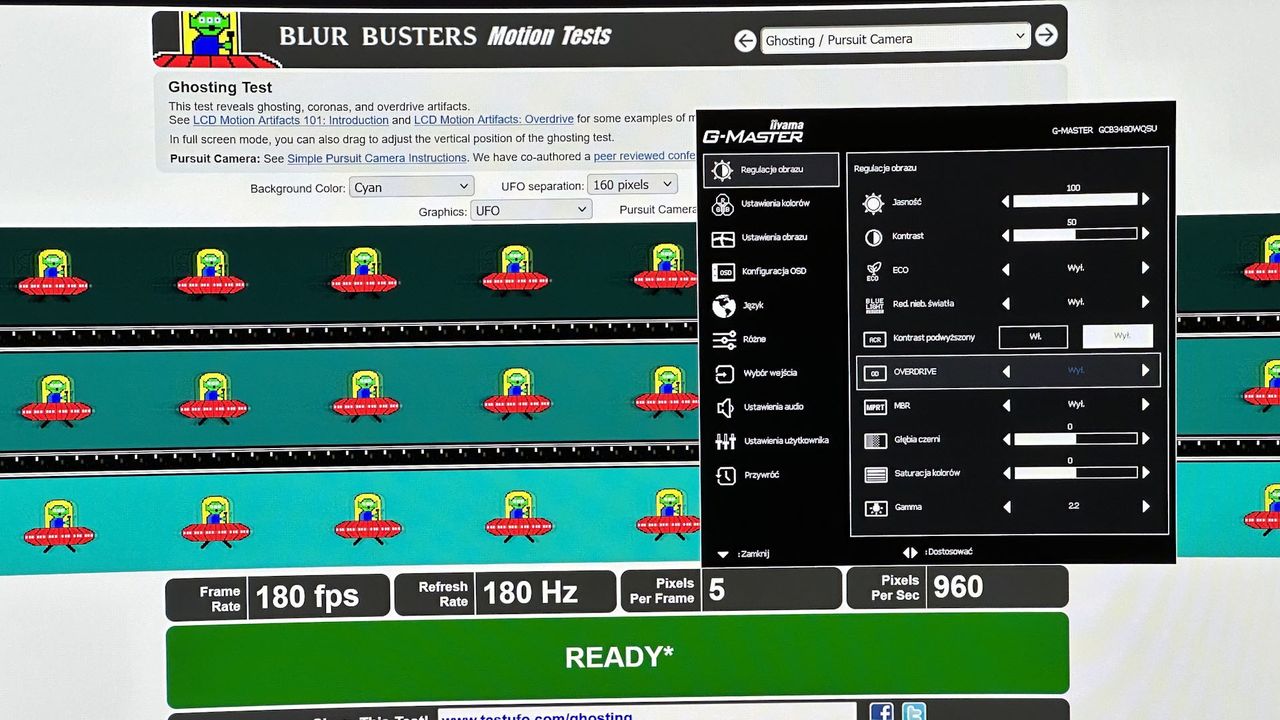This screenshot has height=720, width=1280.
Task: Click the Blue Light reduction icon
Action: click(x=874, y=304)
